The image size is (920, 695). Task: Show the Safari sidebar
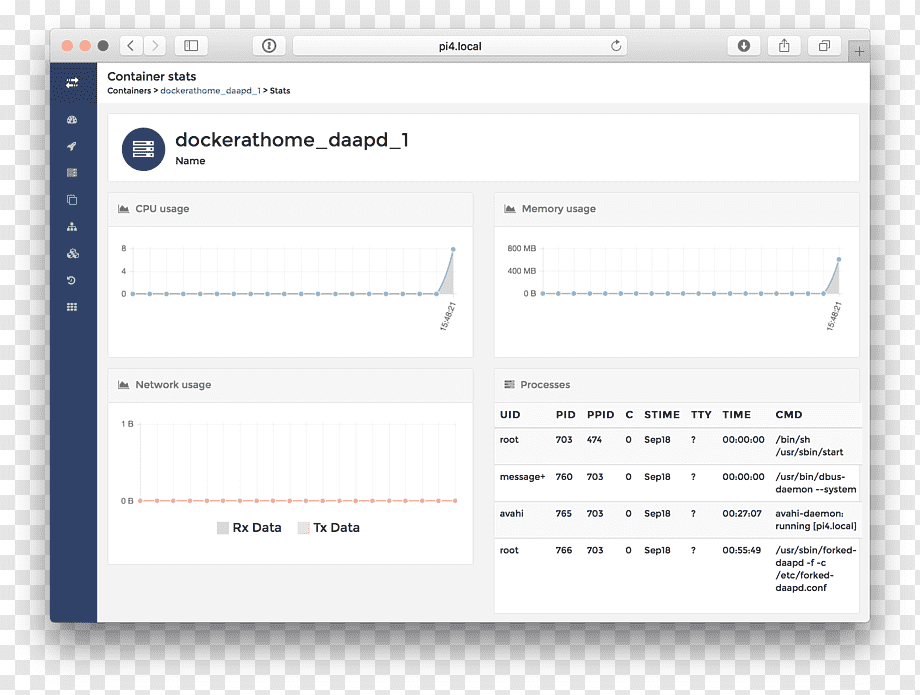(191, 46)
